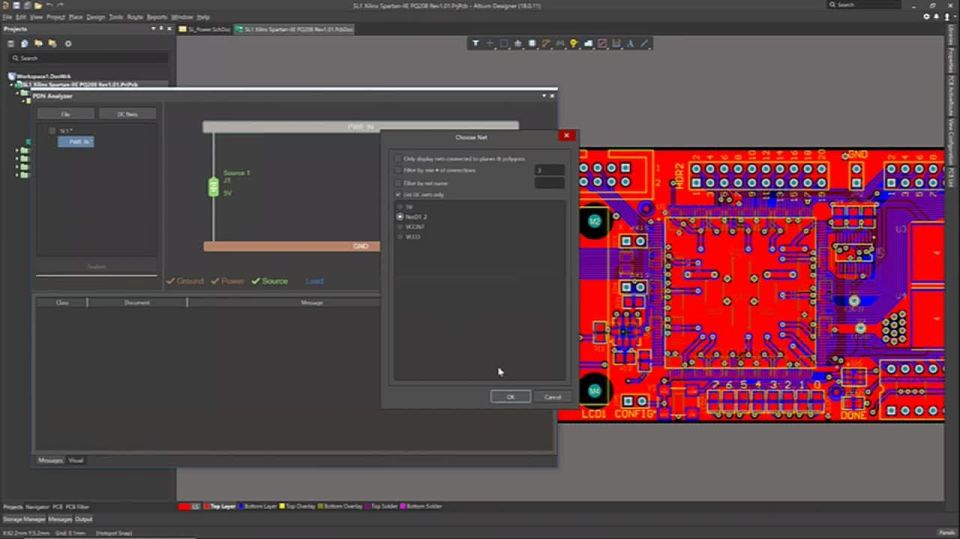This screenshot has height=539, width=960.
Task: Click the Top Overlay yellow swatch
Action: (282, 507)
